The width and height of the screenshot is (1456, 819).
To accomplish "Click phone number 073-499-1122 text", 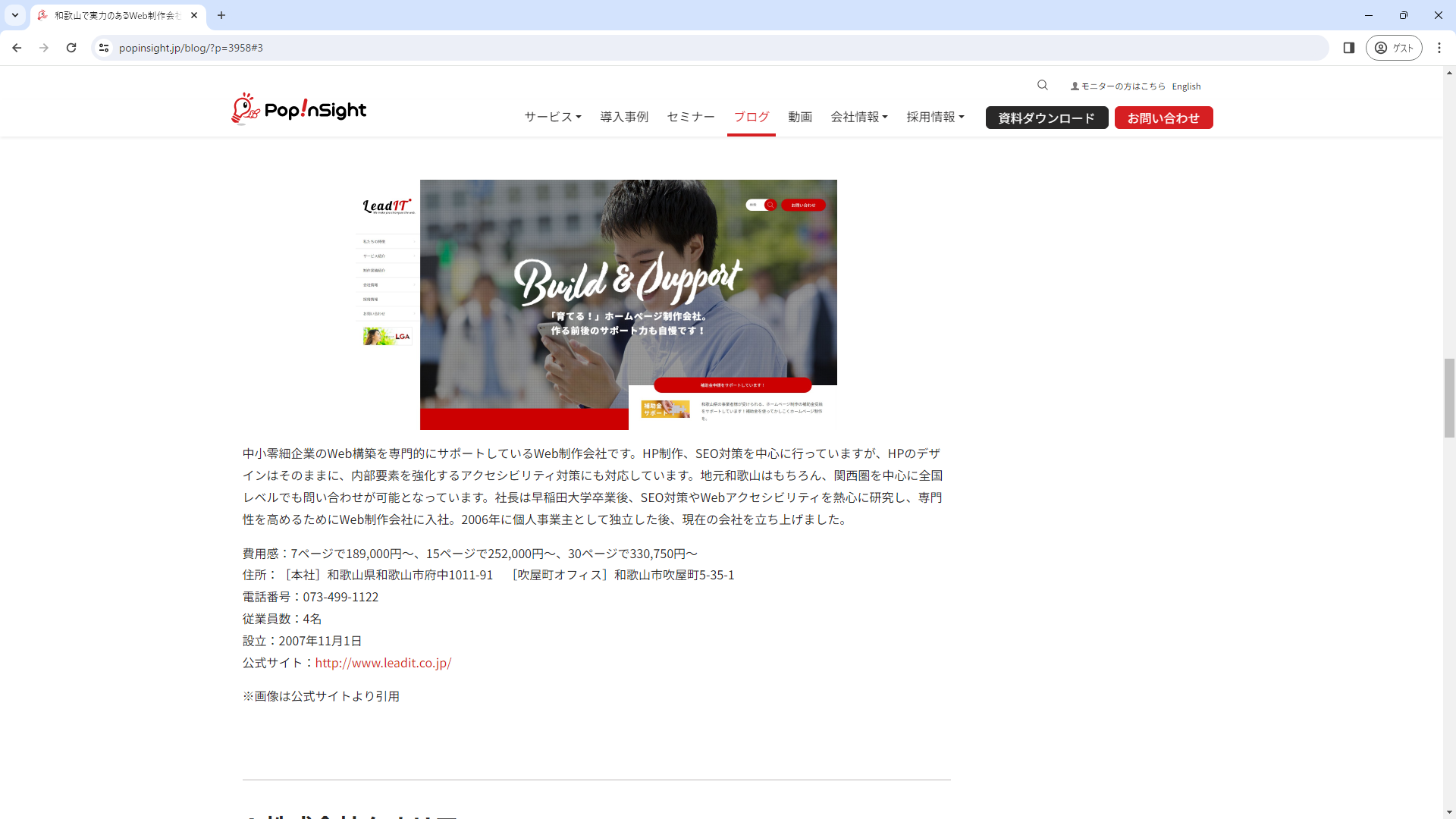I will pos(340,597).
